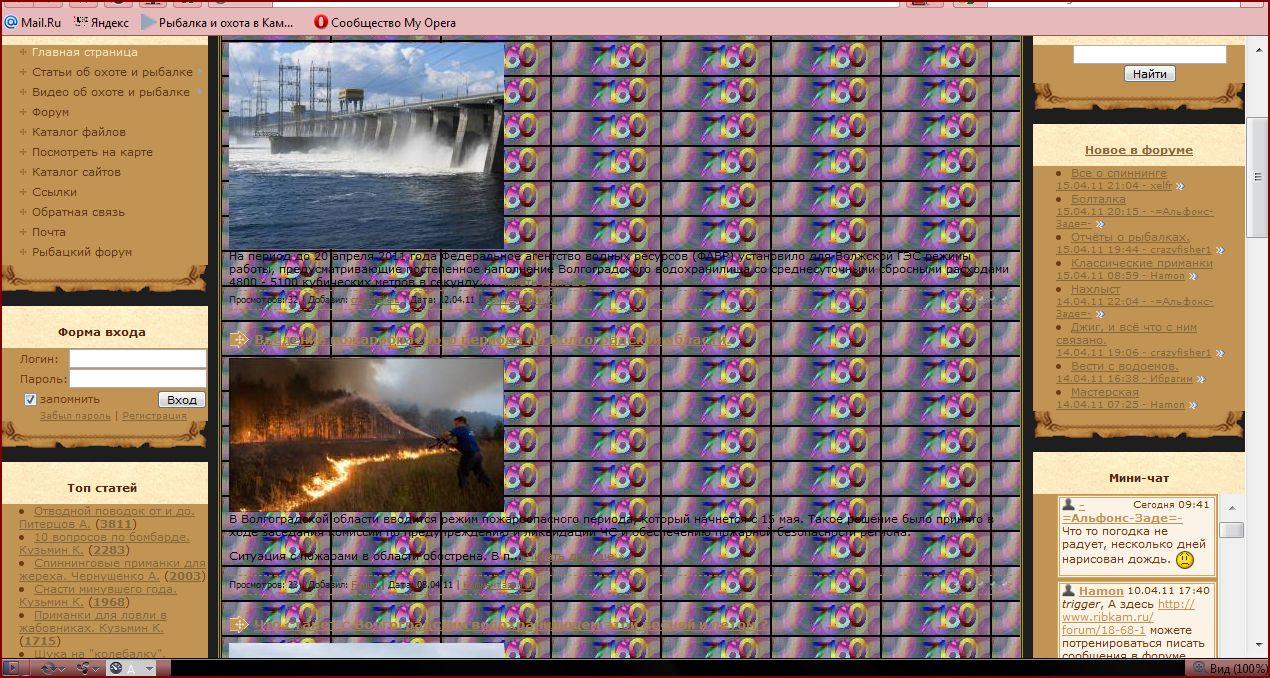Open 'Каталог файлов' menu item
This screenshot has height=678, width=1270.
coord(79,132)
